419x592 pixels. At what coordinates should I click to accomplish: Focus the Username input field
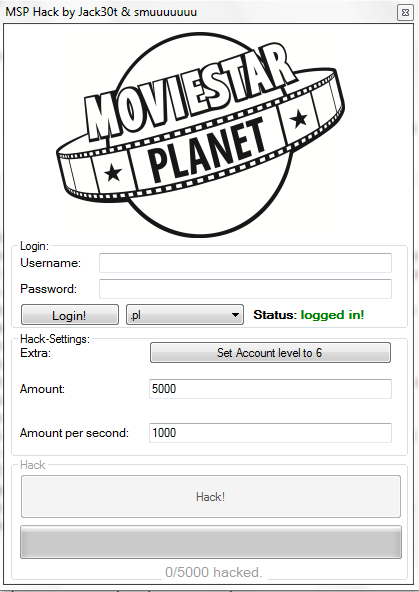245,263
